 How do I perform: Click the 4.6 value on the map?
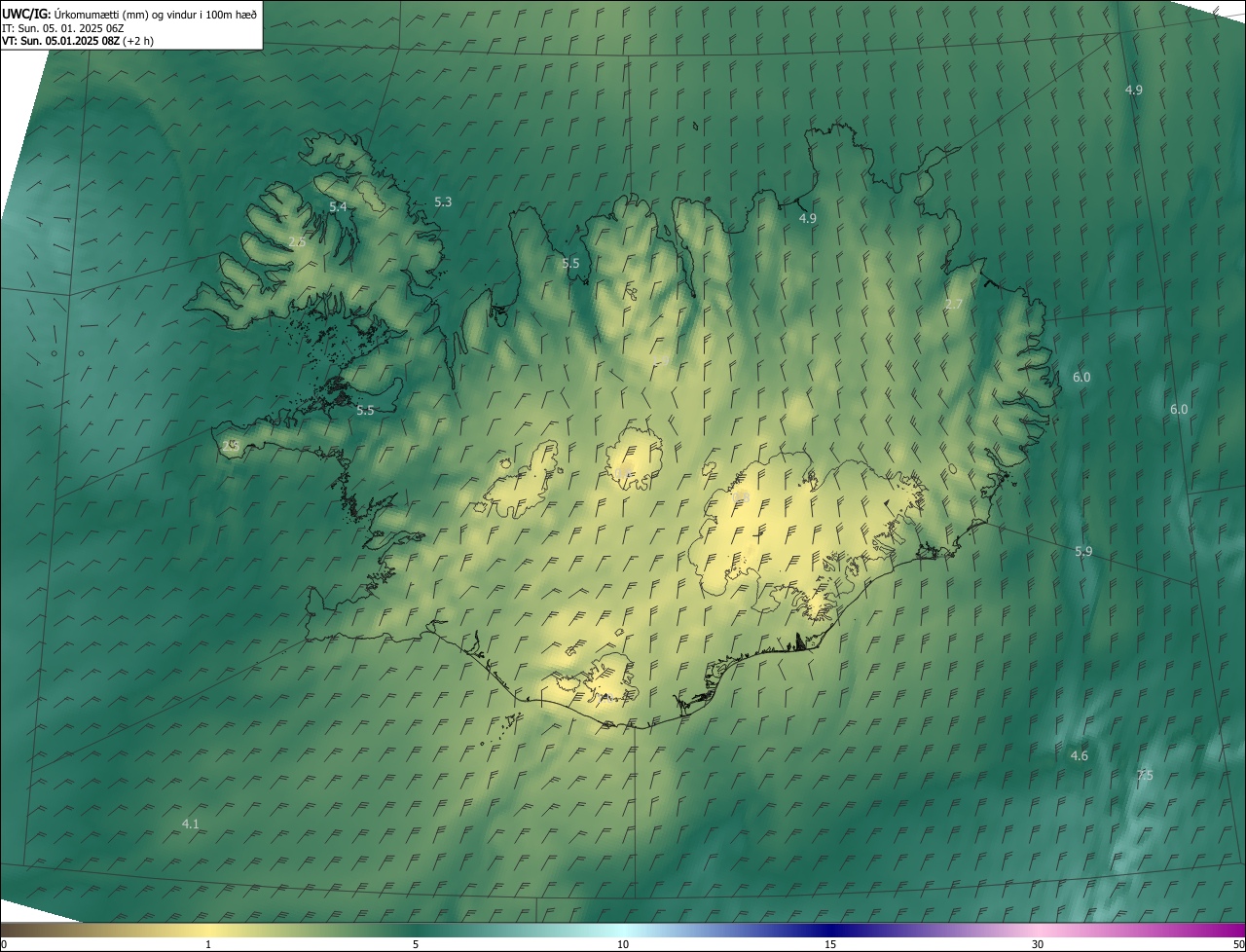[1080, 755]
